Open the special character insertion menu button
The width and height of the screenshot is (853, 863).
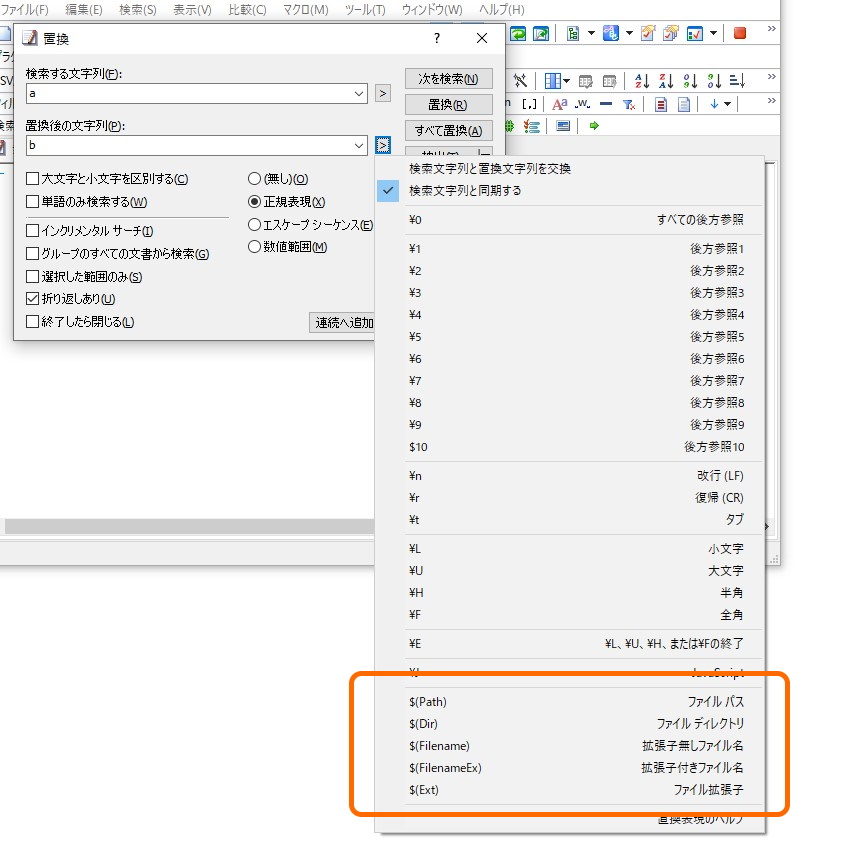[382, 147]
